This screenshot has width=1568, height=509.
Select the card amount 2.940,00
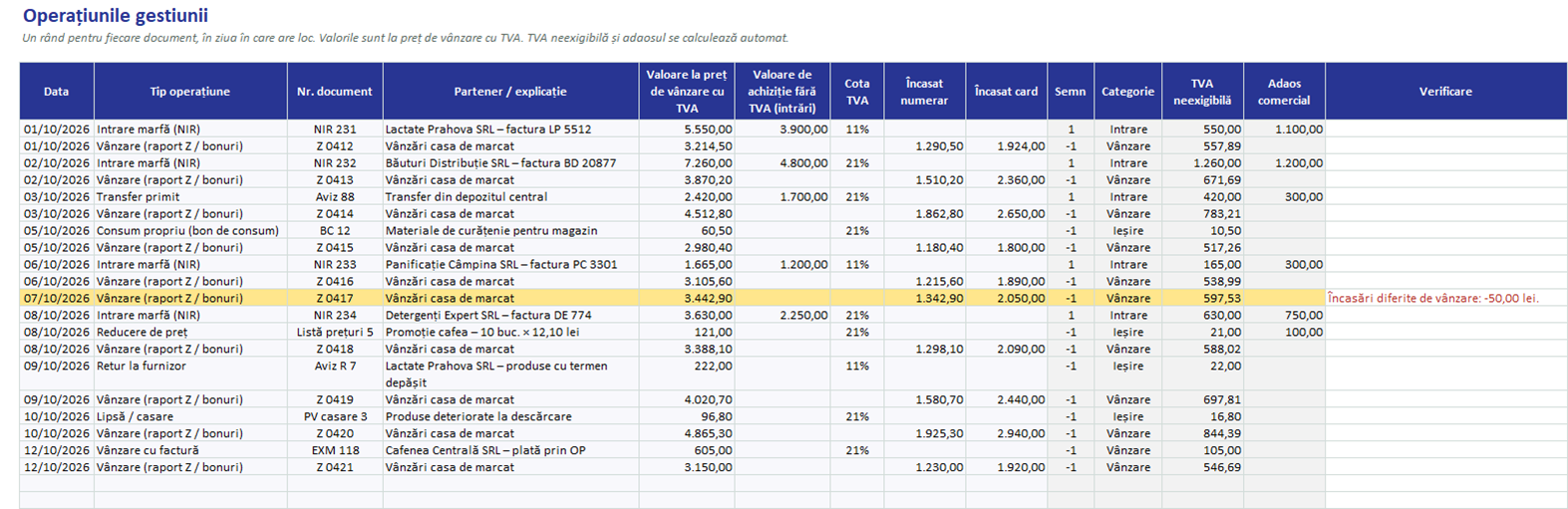1007,434
